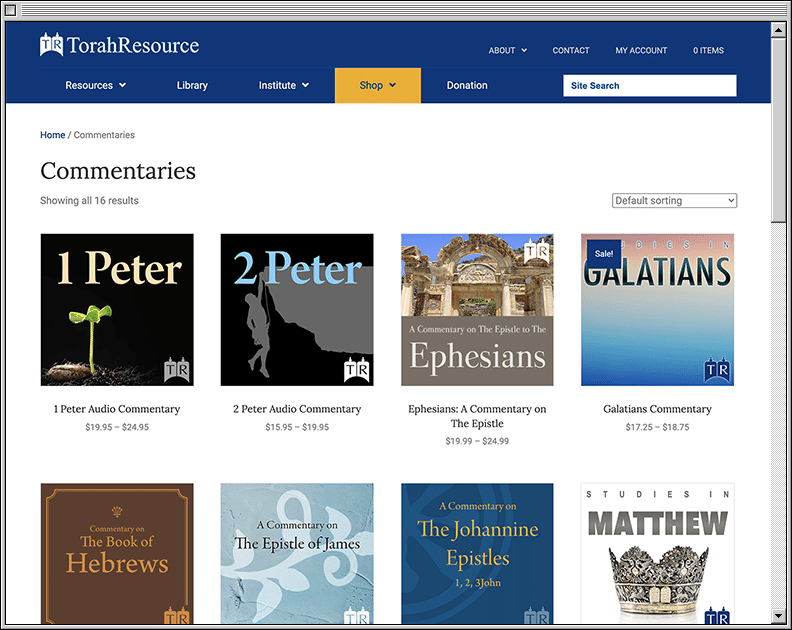Click the scrollbar up arrow
The image size is (792, 630).
pyautogui.click(x=779, y=30)
